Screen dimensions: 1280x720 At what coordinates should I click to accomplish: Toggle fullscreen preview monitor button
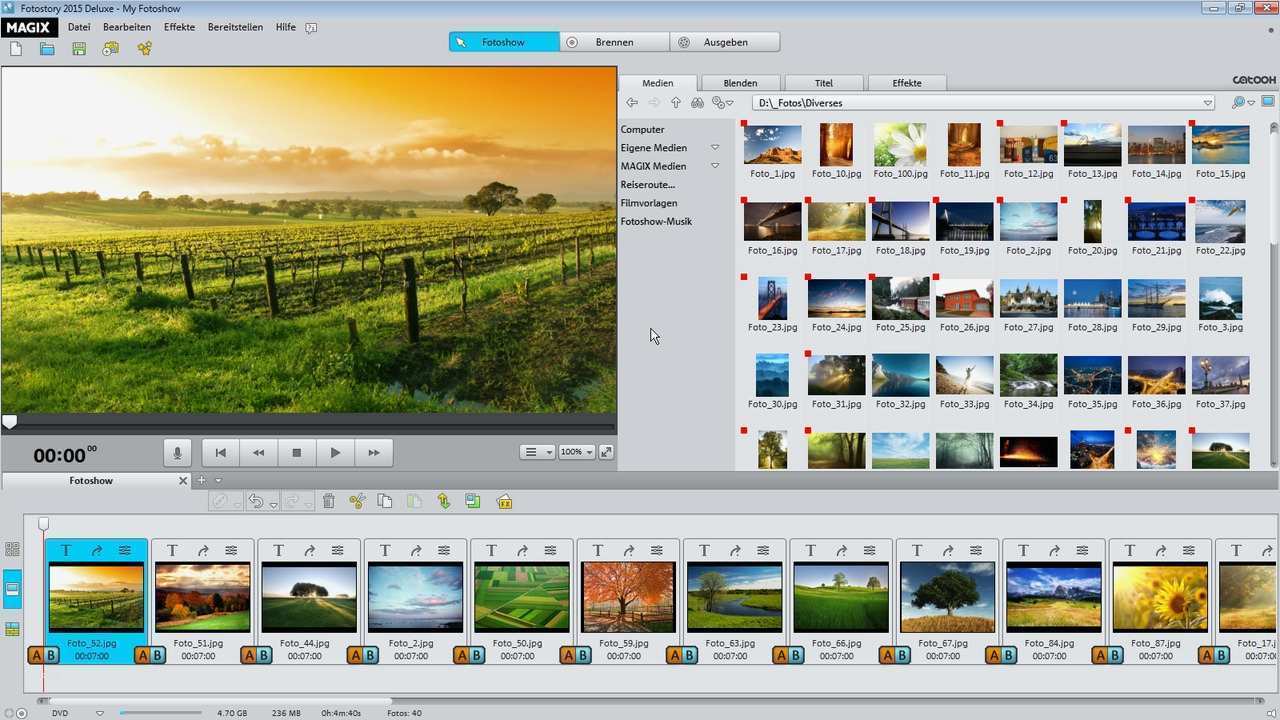[606, 452]
